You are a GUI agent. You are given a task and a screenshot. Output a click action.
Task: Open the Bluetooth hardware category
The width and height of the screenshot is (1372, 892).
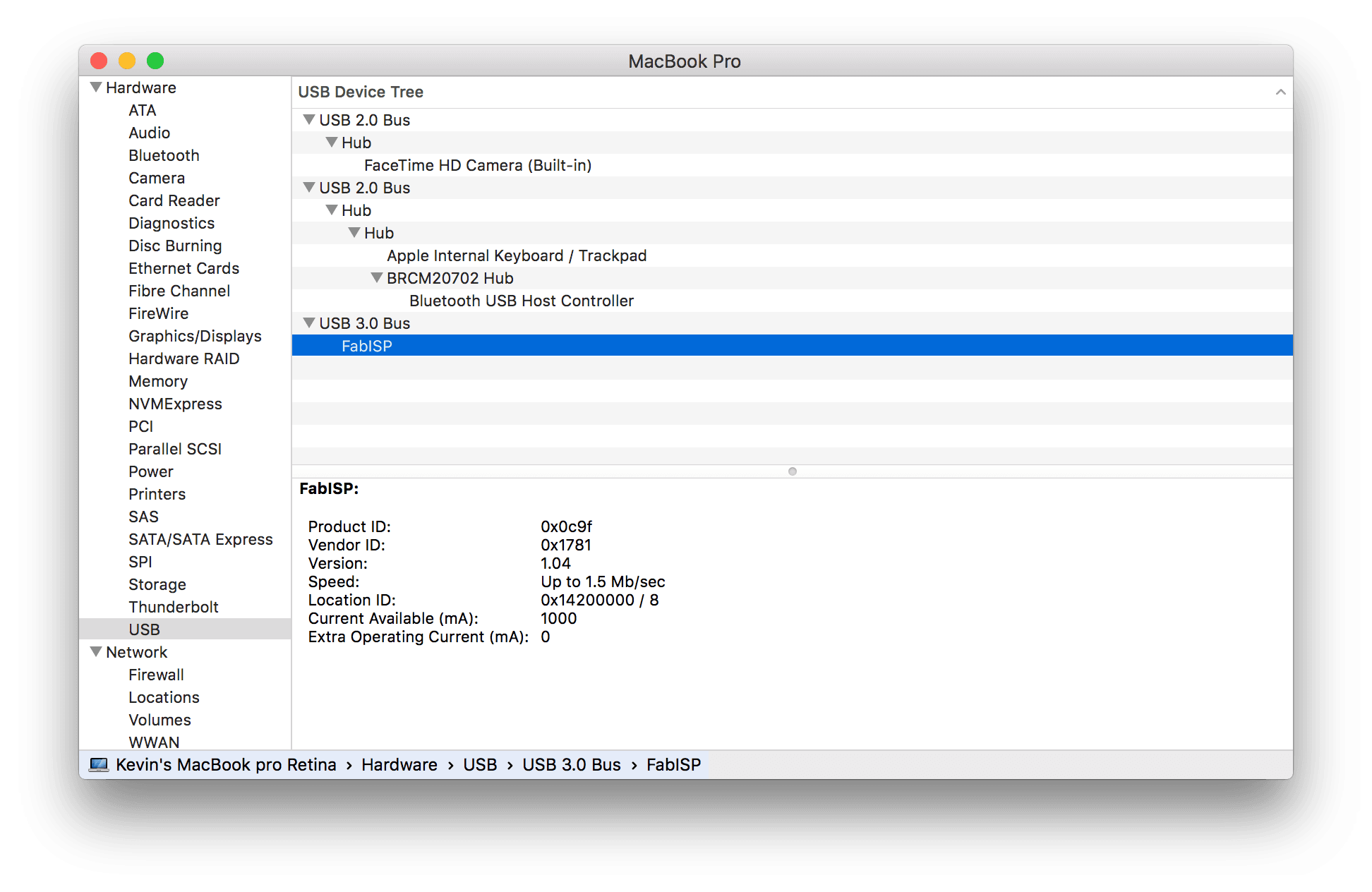pos(164,155)
